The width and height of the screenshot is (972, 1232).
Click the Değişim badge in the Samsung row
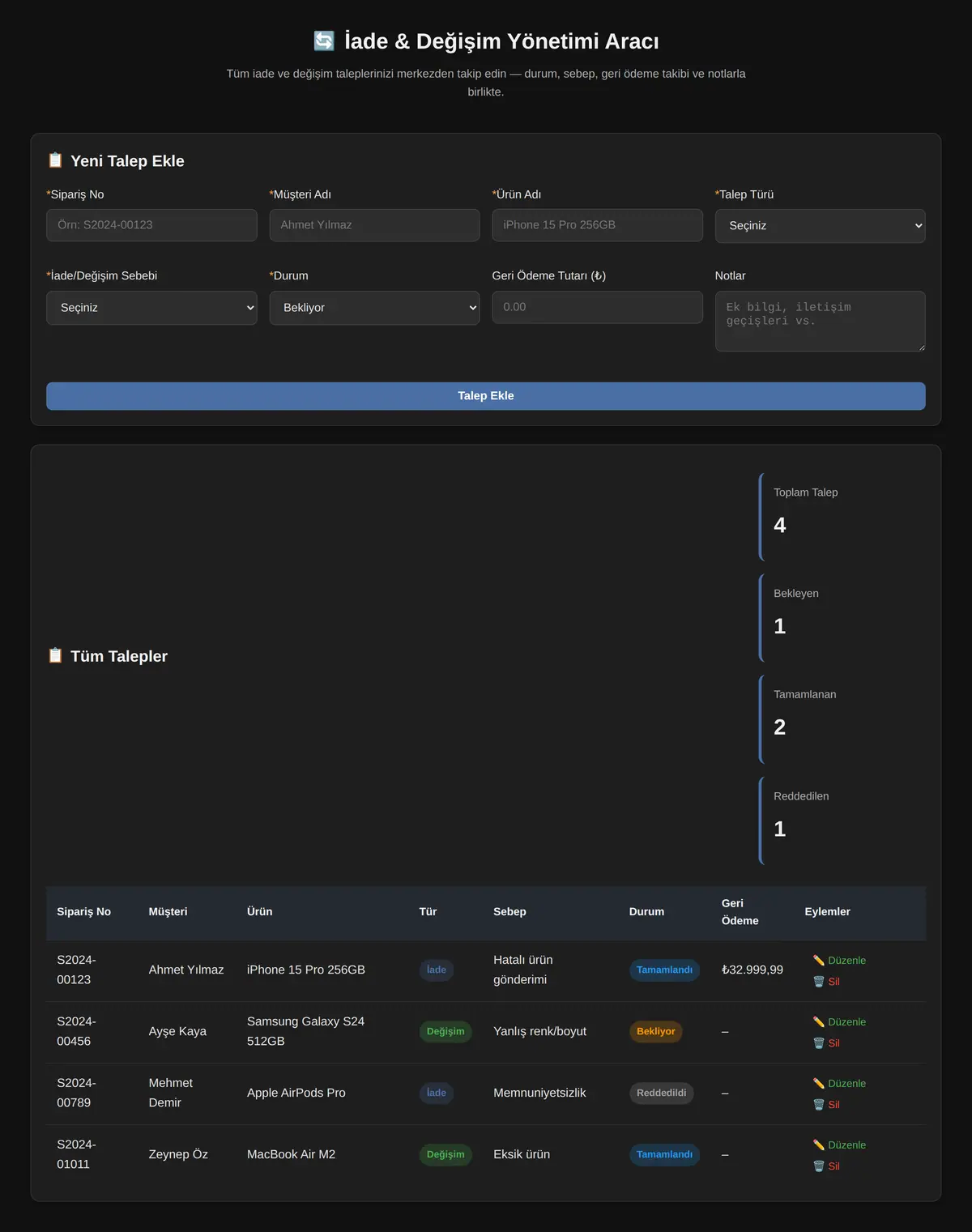pyautogui.click(x=446, y=1031)
